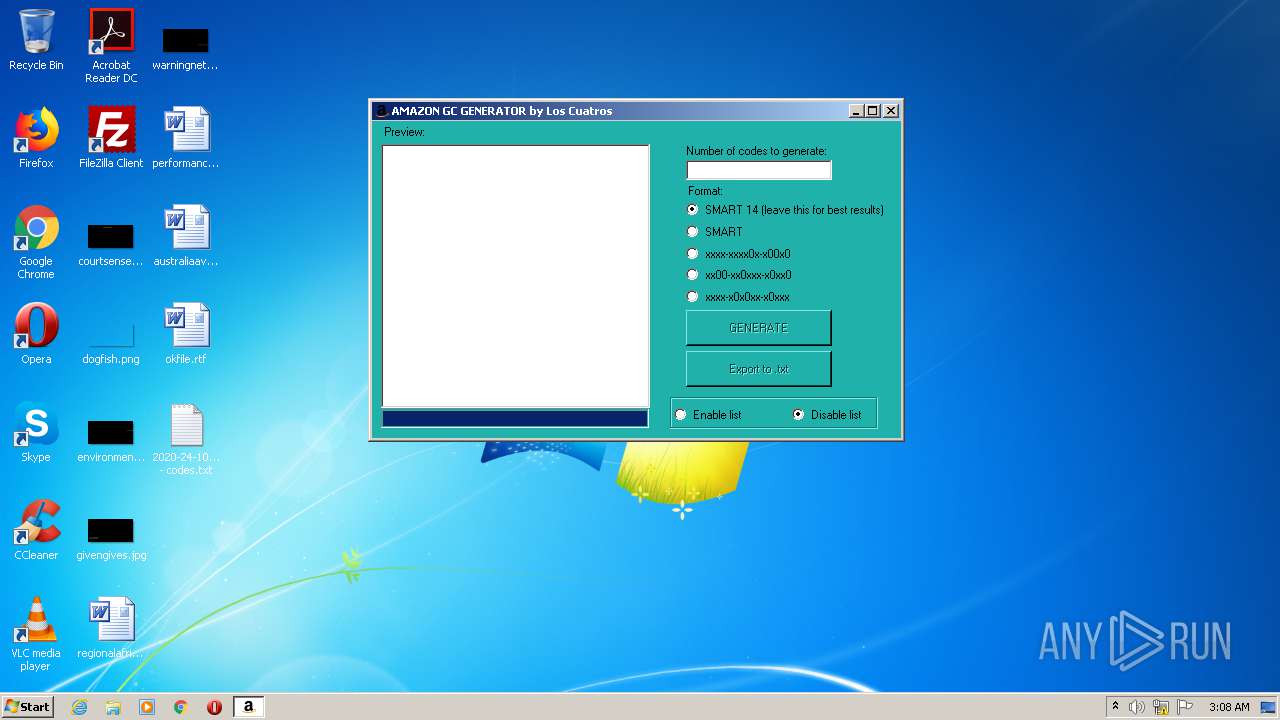Select the CCleaner desktop shortcut
Image resolution: width=1280 pixels, height=720 pixels.
click(36, 531)
